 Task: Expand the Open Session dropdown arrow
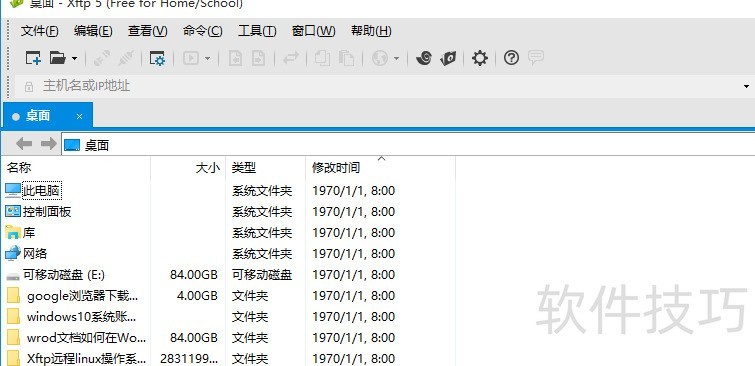click(74, 59)
